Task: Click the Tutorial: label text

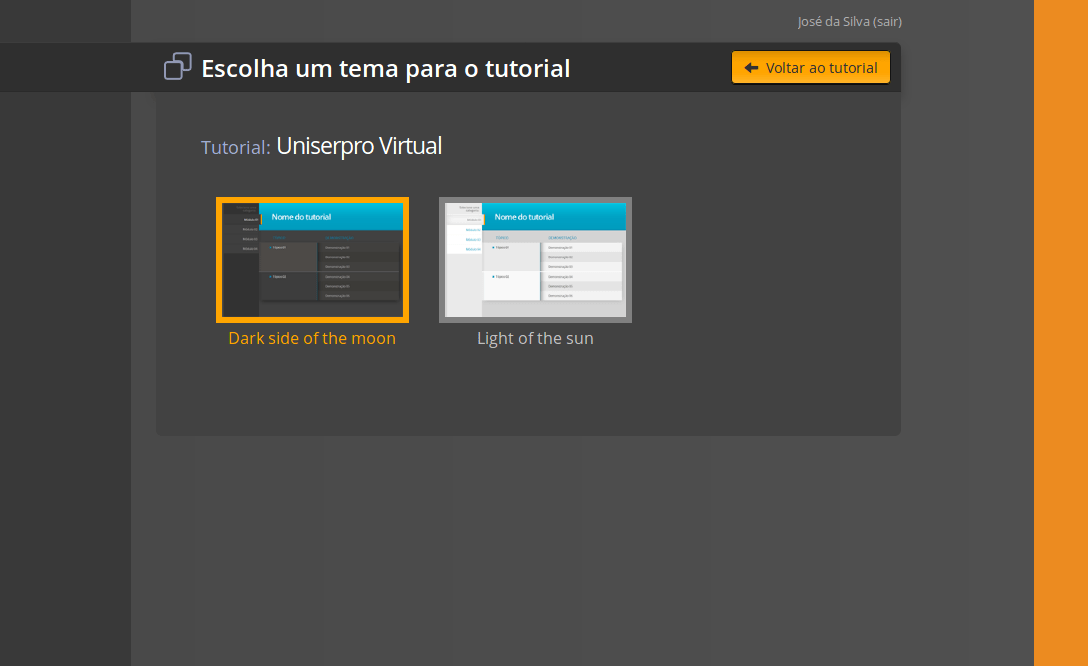Action: (x=235, y=148)
